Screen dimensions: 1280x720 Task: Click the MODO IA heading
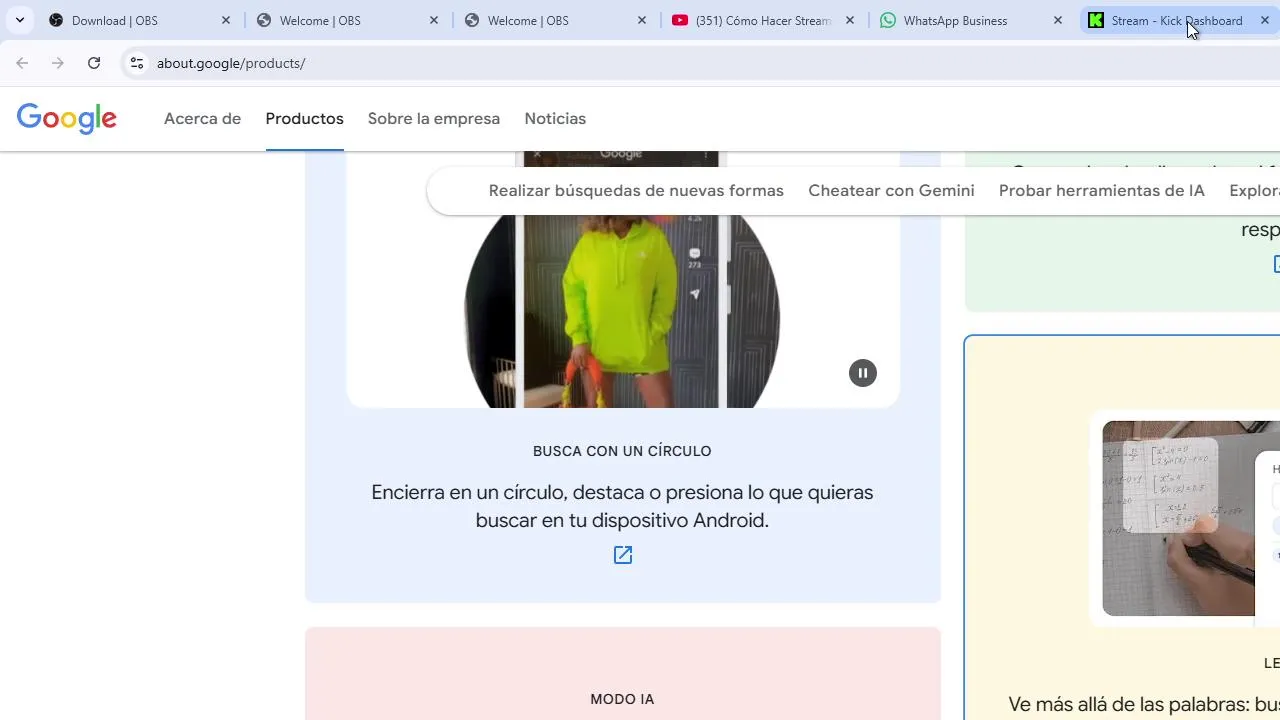(622, 699)
